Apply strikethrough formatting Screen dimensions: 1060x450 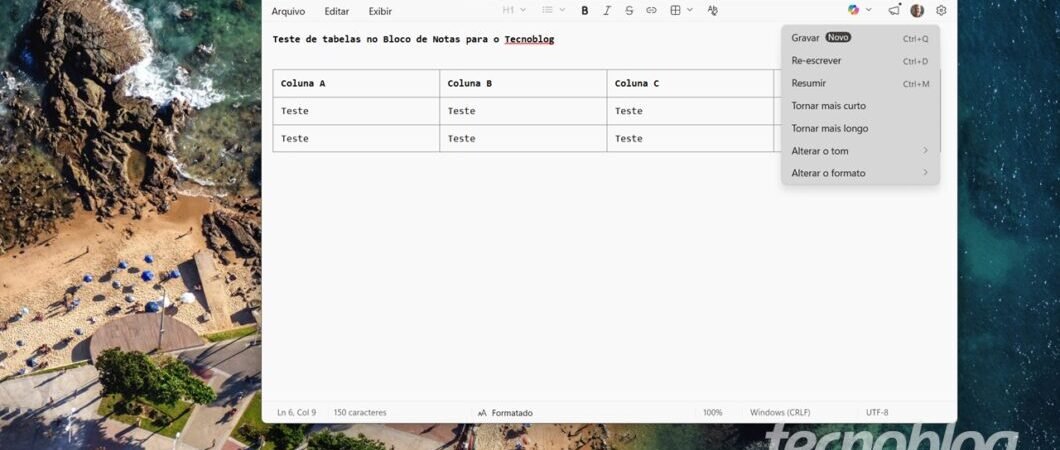(x=629, y=11)
